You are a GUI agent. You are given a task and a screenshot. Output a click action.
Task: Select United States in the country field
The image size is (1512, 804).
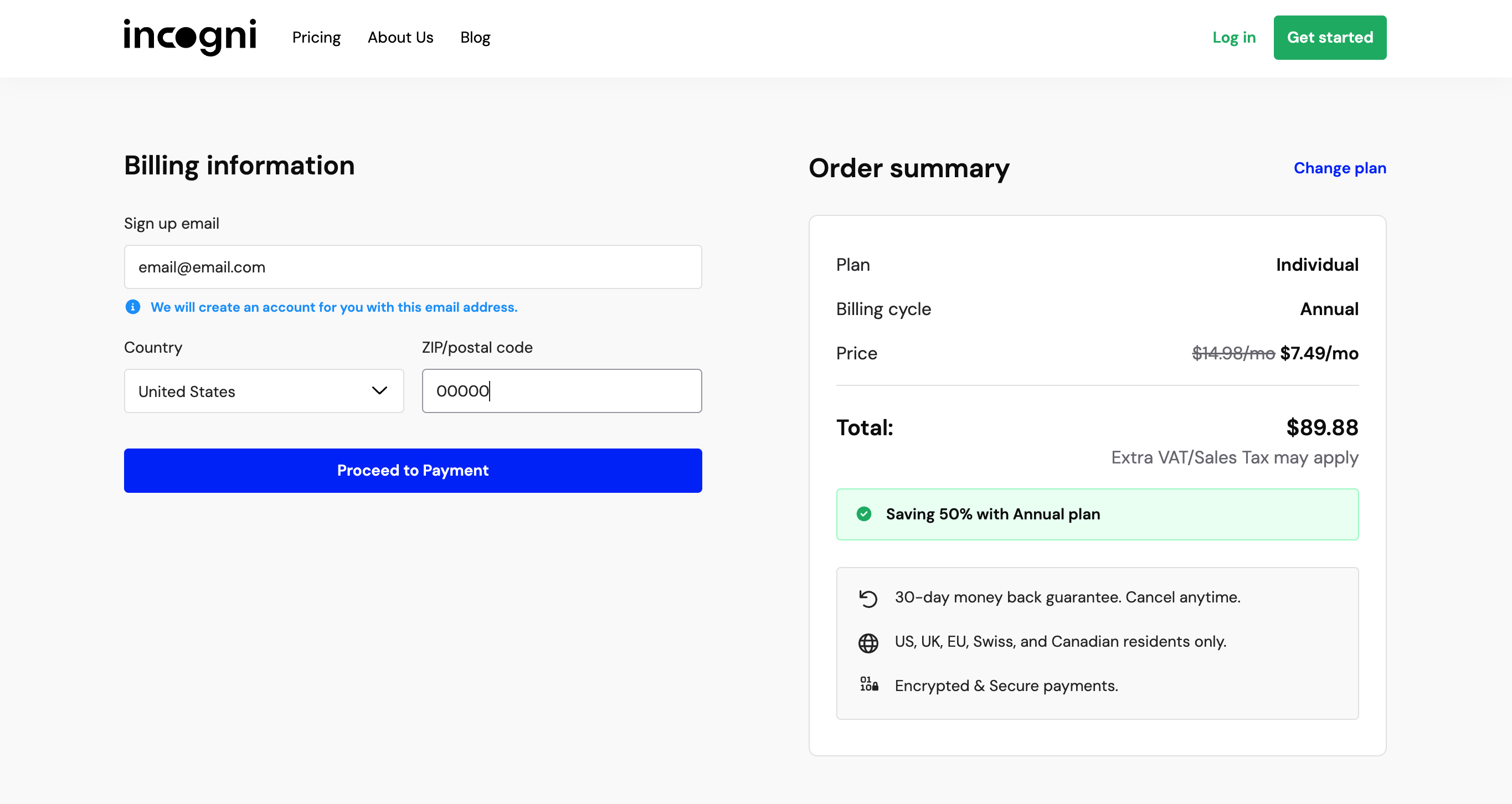pyautogui.click(x=263, y=391)
